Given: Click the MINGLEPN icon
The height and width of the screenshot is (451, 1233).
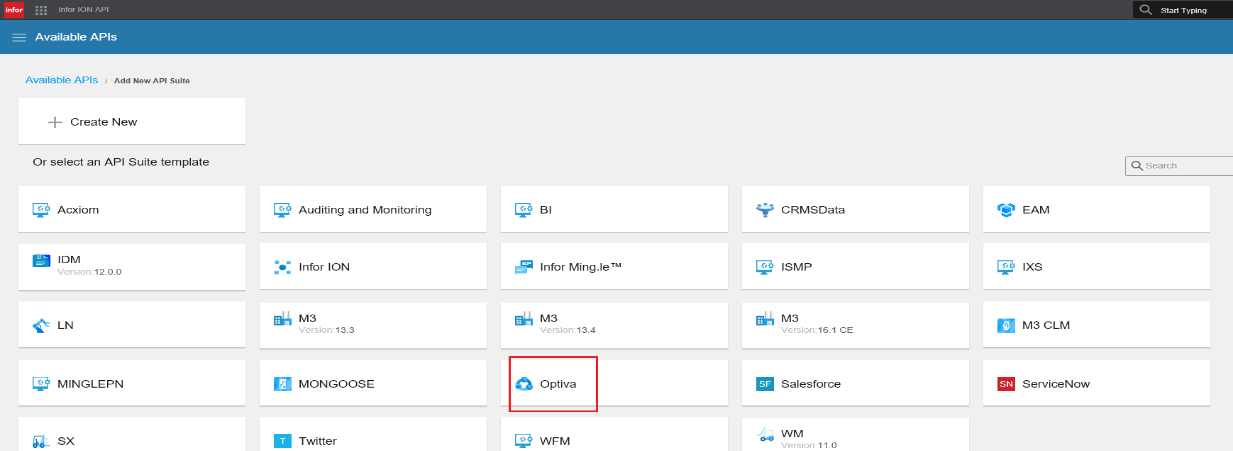Looking at the screenshot, I should pyautogui.click(x=41, y=383).
